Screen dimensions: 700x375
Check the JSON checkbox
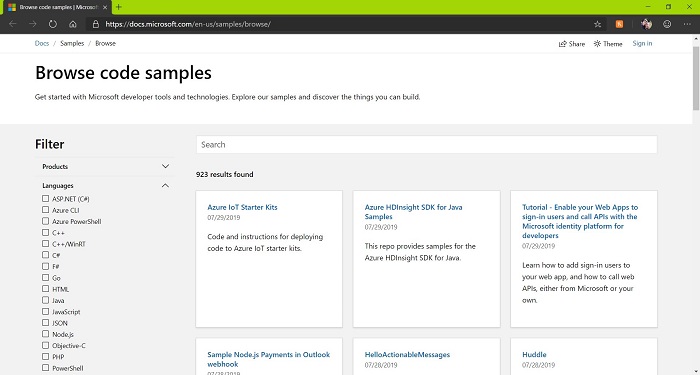pos(46,323)
